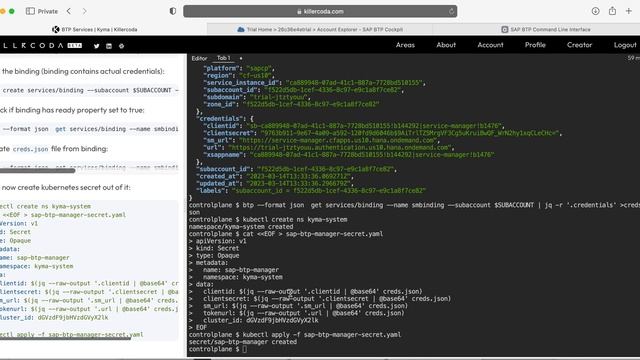Click the killercoda.com address bar
Image resolution: width=640 pixels, height=360 pixels.
320,11
